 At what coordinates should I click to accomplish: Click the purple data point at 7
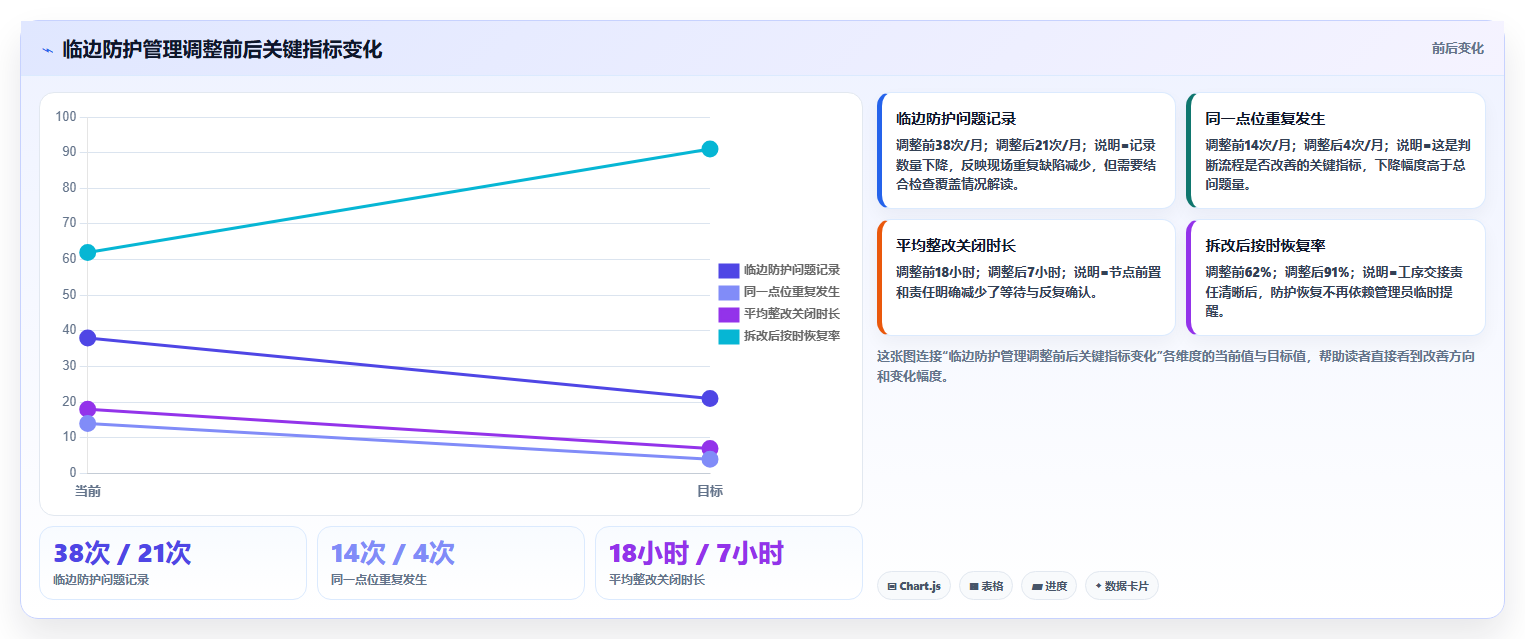(710, 448)
